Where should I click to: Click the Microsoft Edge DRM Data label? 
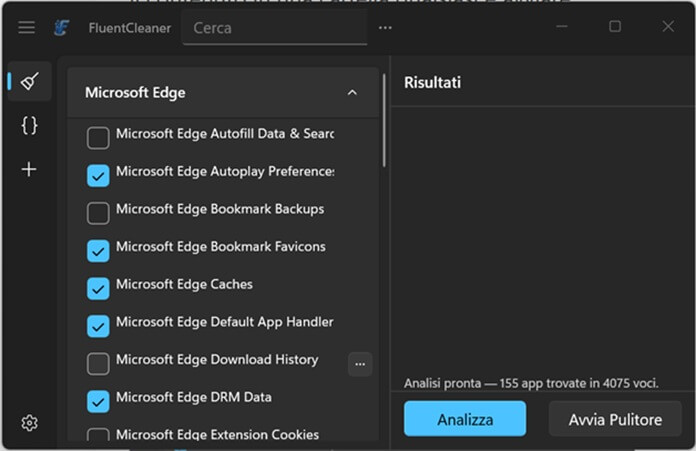194,397
